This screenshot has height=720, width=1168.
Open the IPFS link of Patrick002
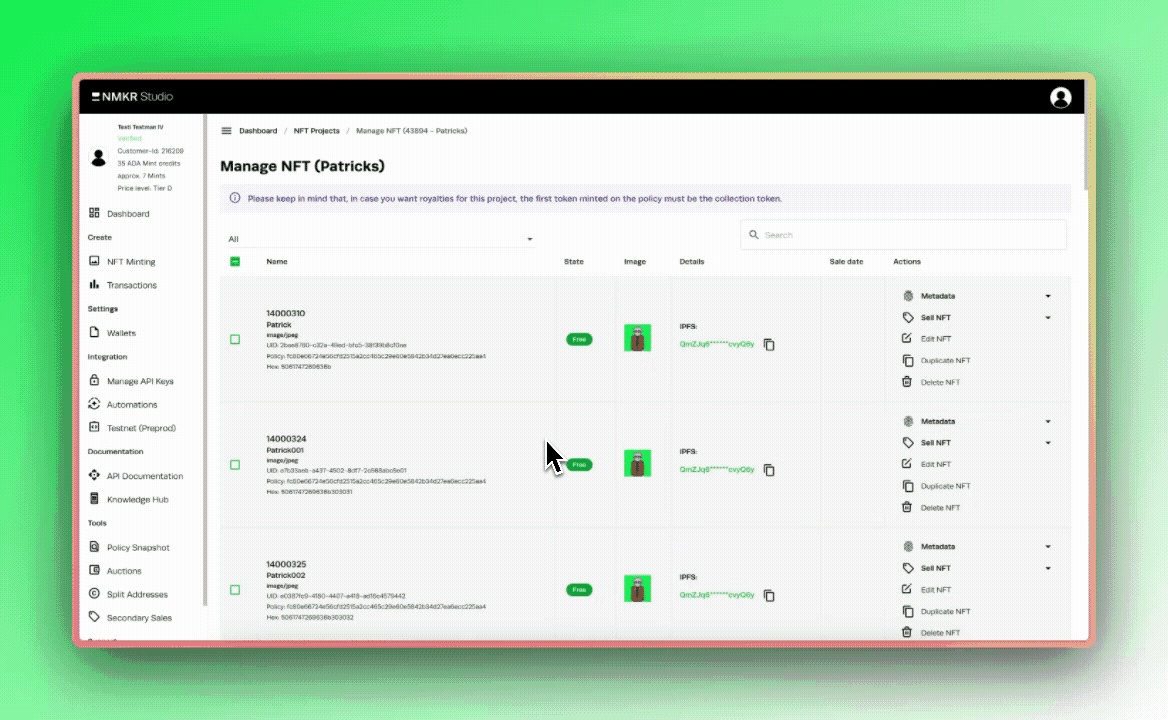(717, 594)
